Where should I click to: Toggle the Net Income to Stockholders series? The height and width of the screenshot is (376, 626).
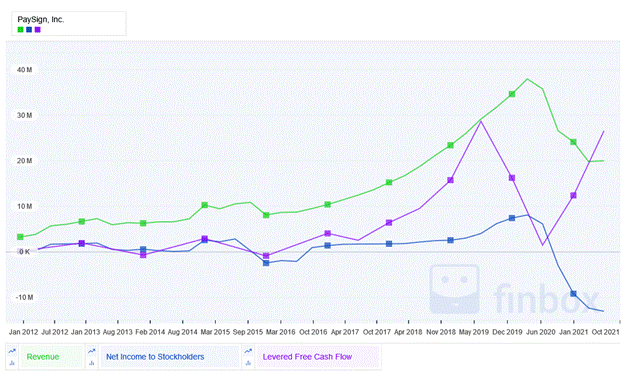point(169,357)
